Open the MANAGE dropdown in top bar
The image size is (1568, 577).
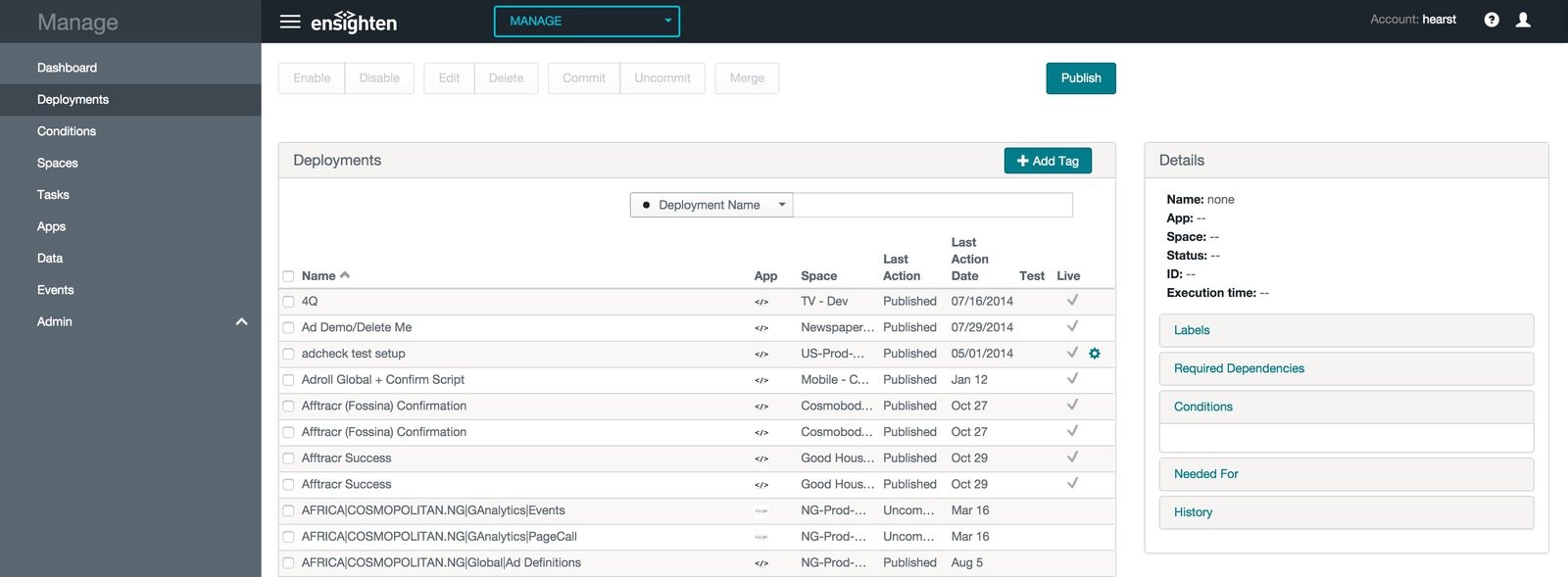pyautogui.click(x=587, y=21)
